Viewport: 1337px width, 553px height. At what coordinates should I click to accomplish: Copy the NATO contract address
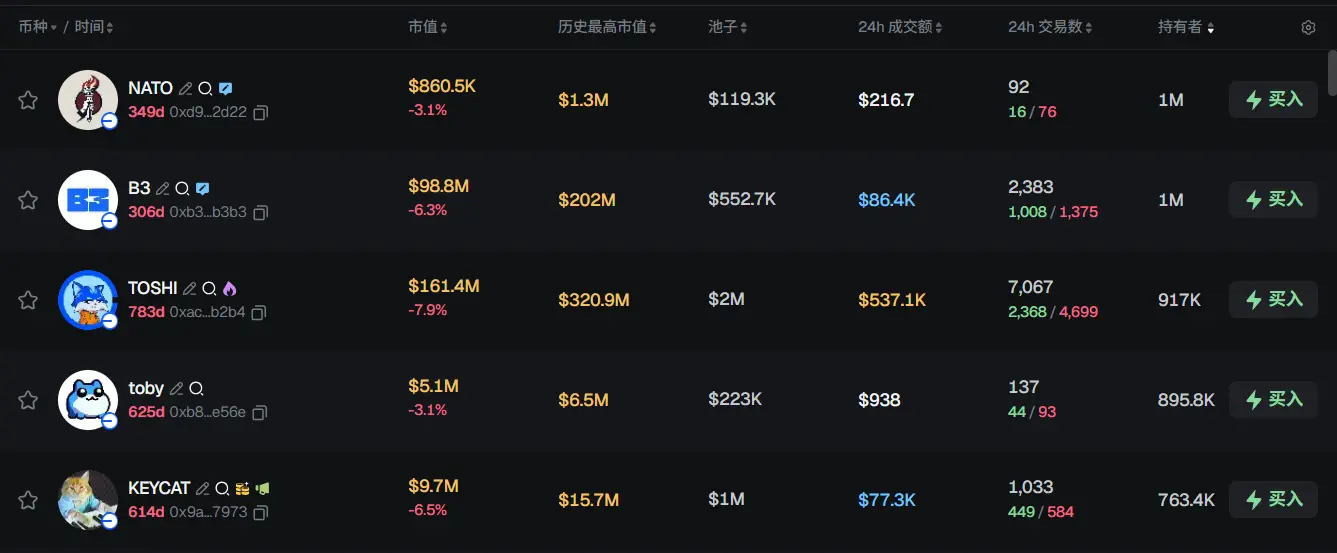[x=261, y=113]
